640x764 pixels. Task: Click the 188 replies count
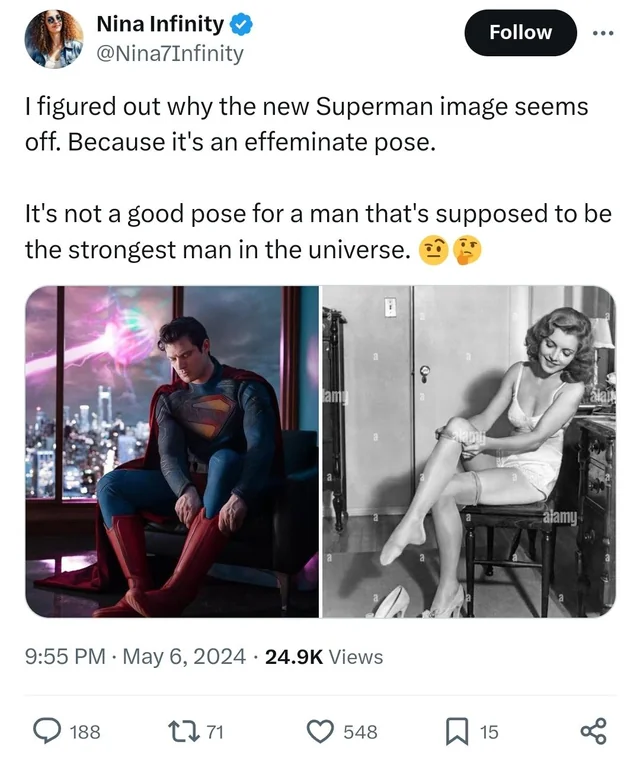[85, 732]
